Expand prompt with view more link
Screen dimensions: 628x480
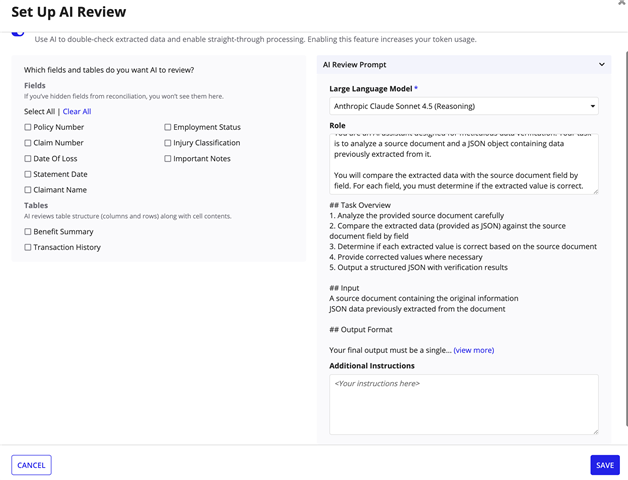473,350
